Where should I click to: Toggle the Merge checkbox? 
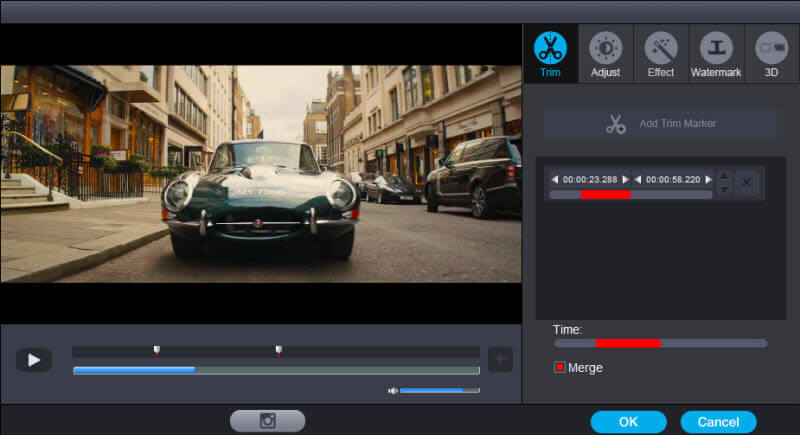(x=560, y=367)
